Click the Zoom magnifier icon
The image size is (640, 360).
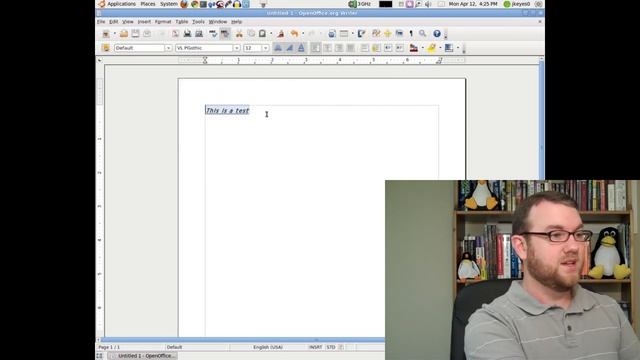point(422,34)
